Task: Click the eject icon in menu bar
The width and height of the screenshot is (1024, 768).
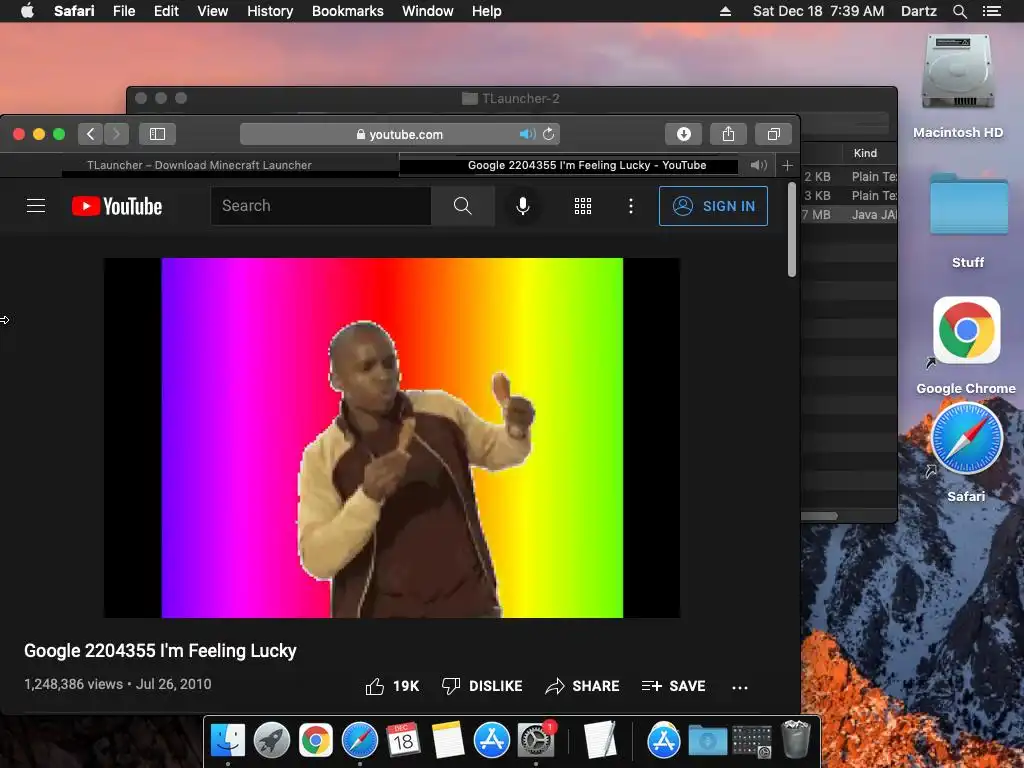Action: (x=725, y=11)
